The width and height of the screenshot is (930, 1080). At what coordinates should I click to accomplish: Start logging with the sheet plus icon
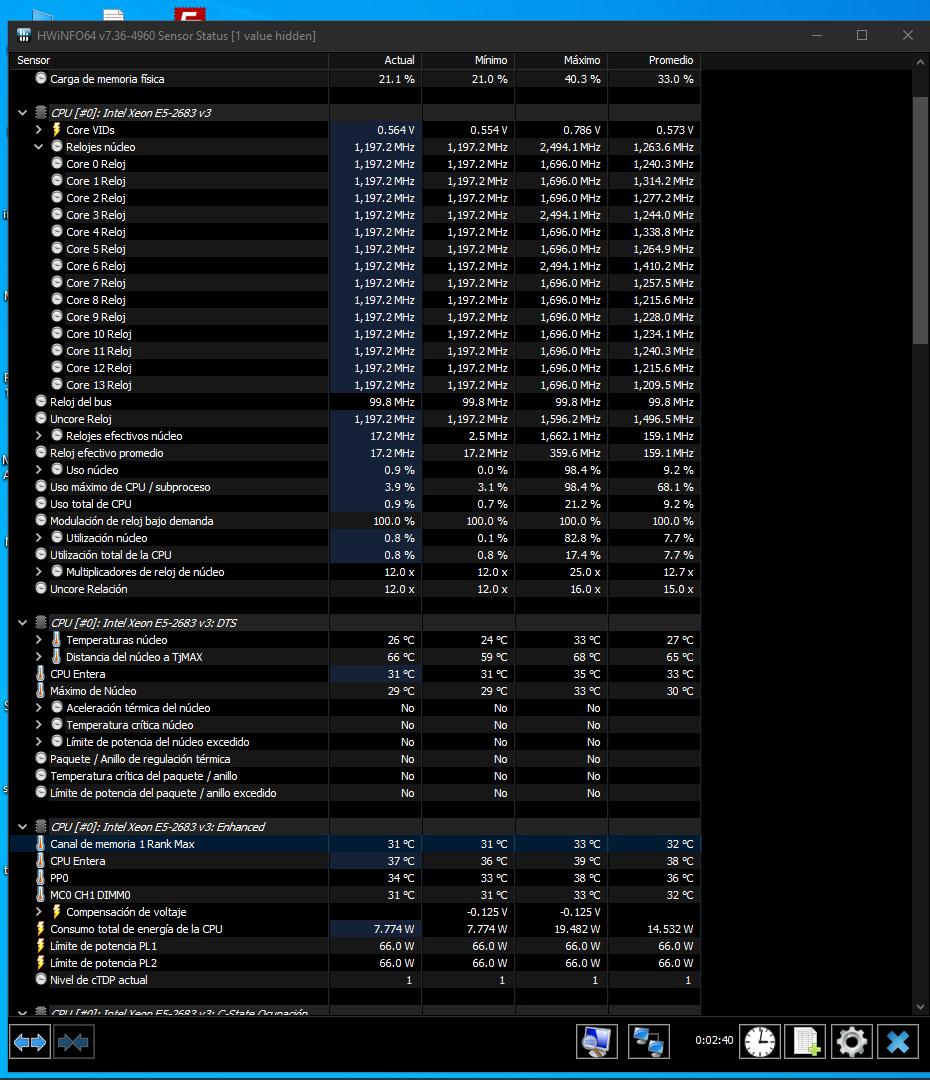806,1041
